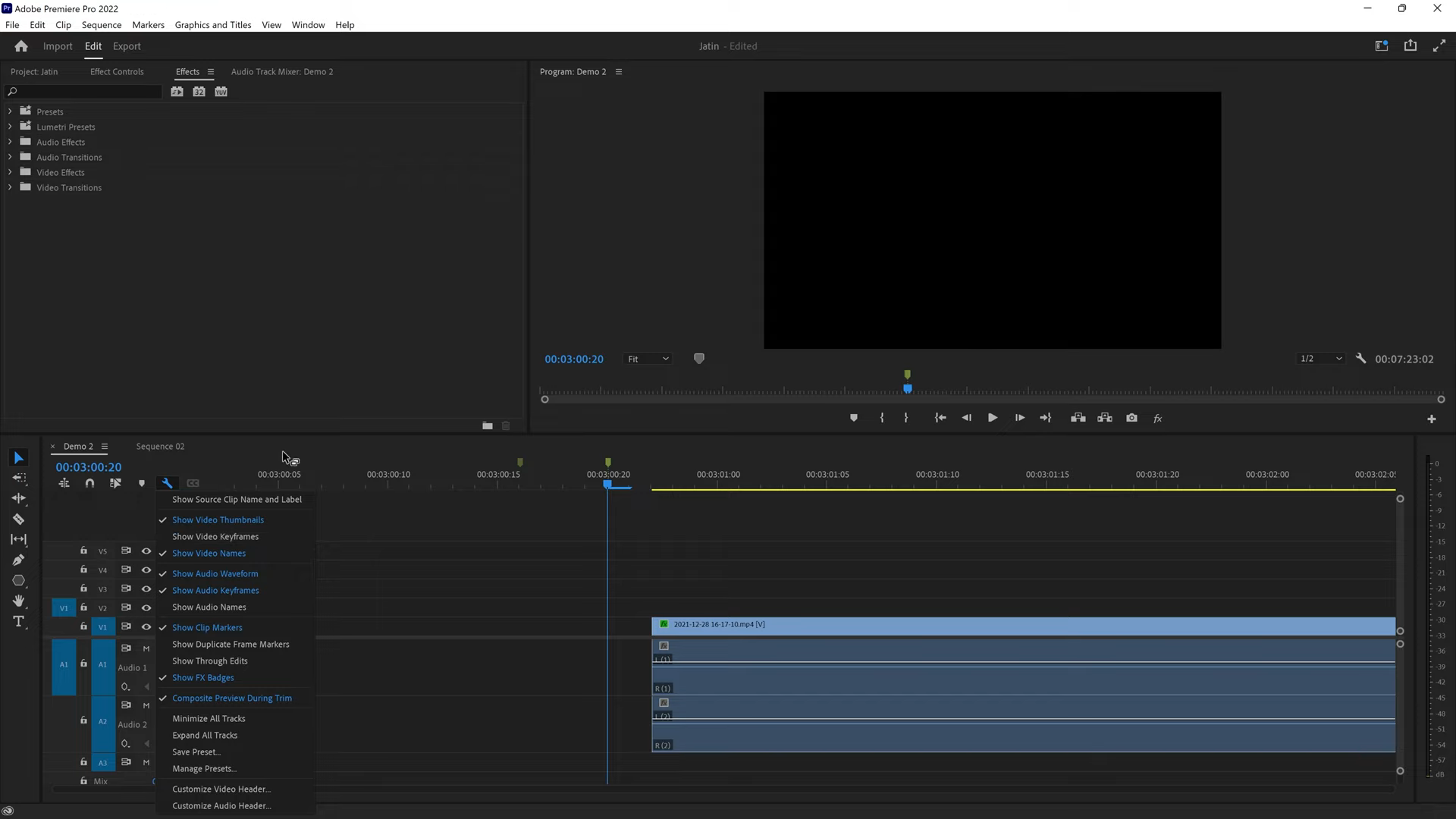This screenshot has height=819, width=1456.
Task: Click the Camera icon in program monitor
Action: point(1132,418)
